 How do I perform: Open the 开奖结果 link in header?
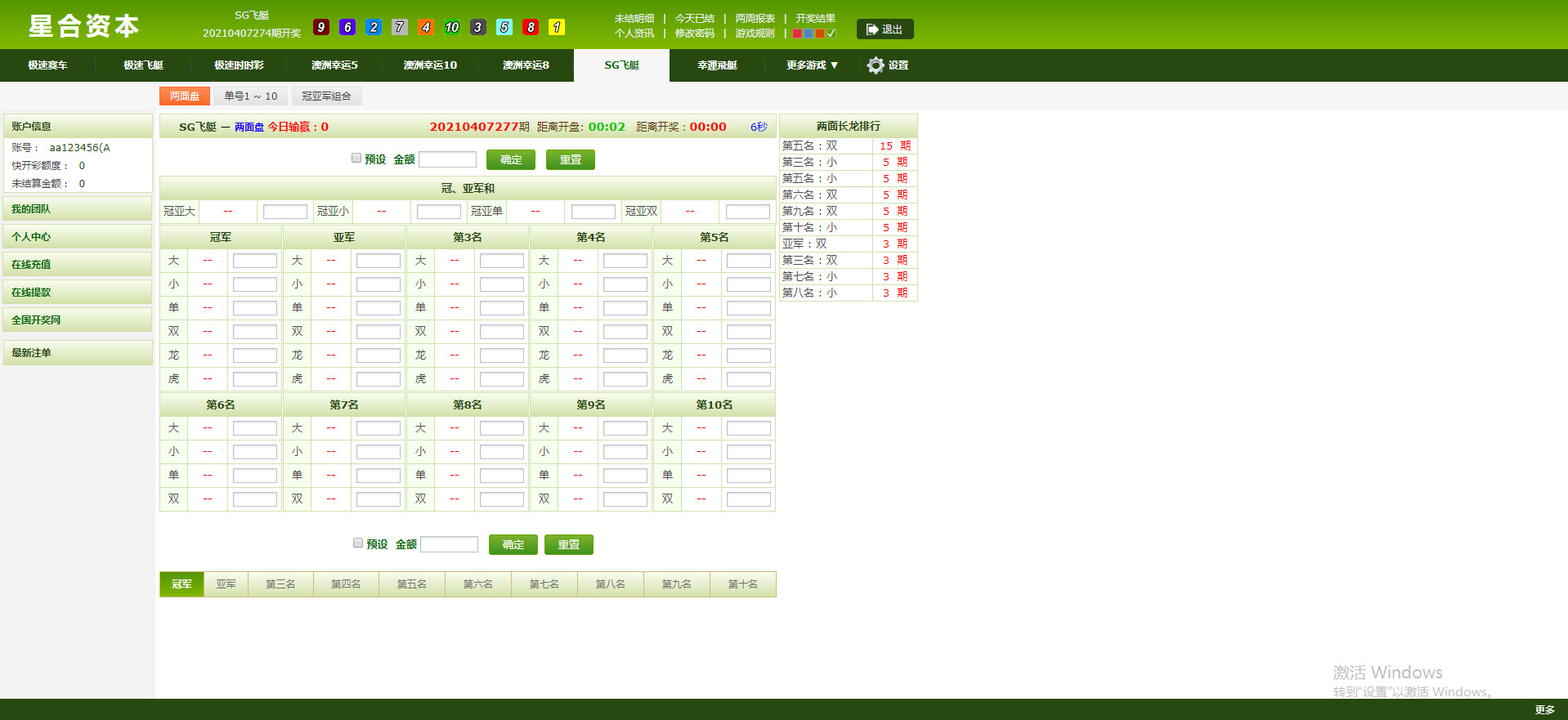815,18
